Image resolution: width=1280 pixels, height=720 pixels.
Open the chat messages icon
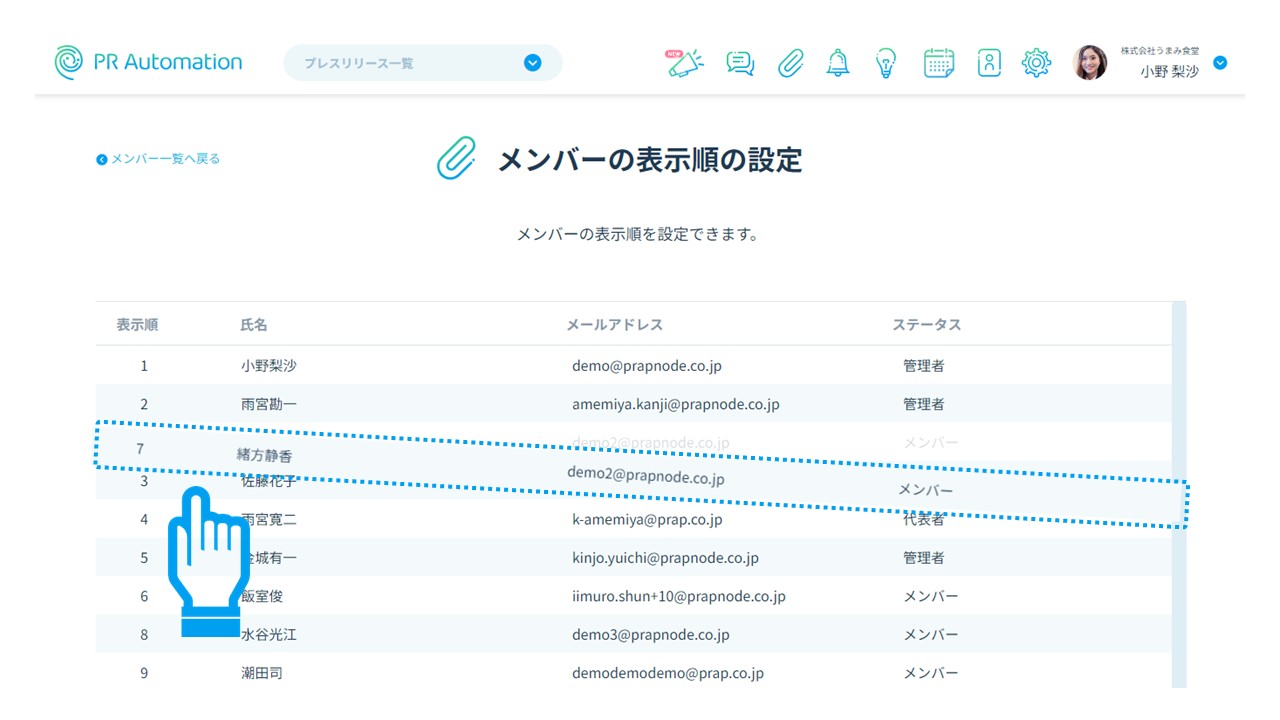(x=740, y=63)
